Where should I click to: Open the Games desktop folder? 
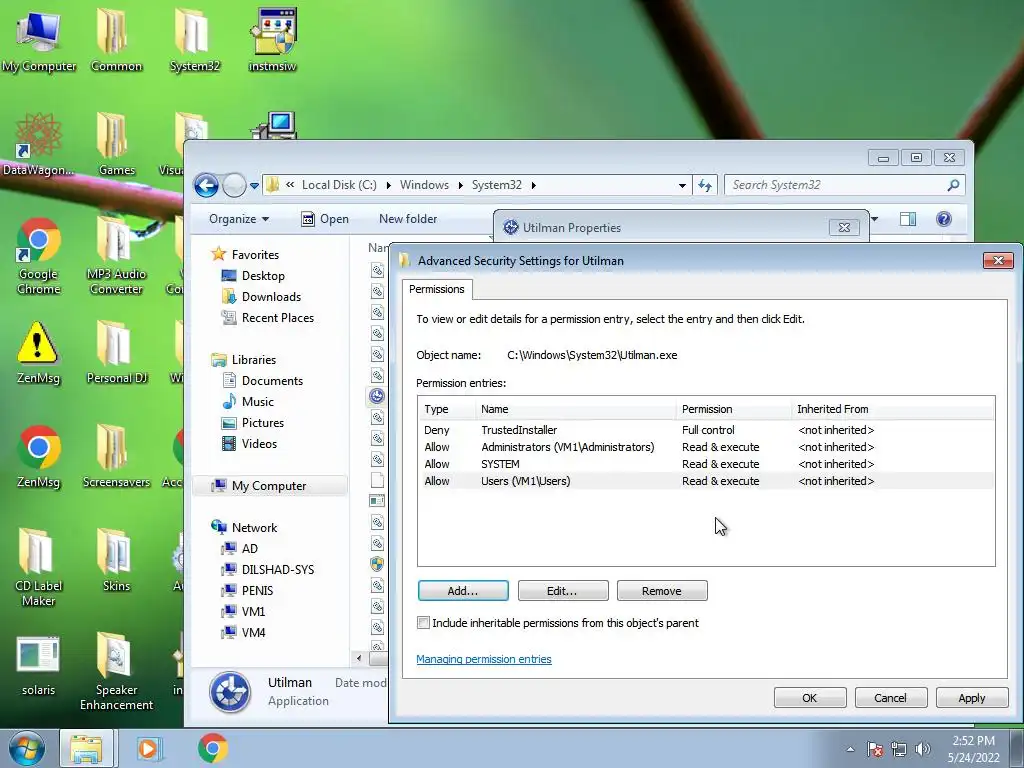tap(116, 145)
